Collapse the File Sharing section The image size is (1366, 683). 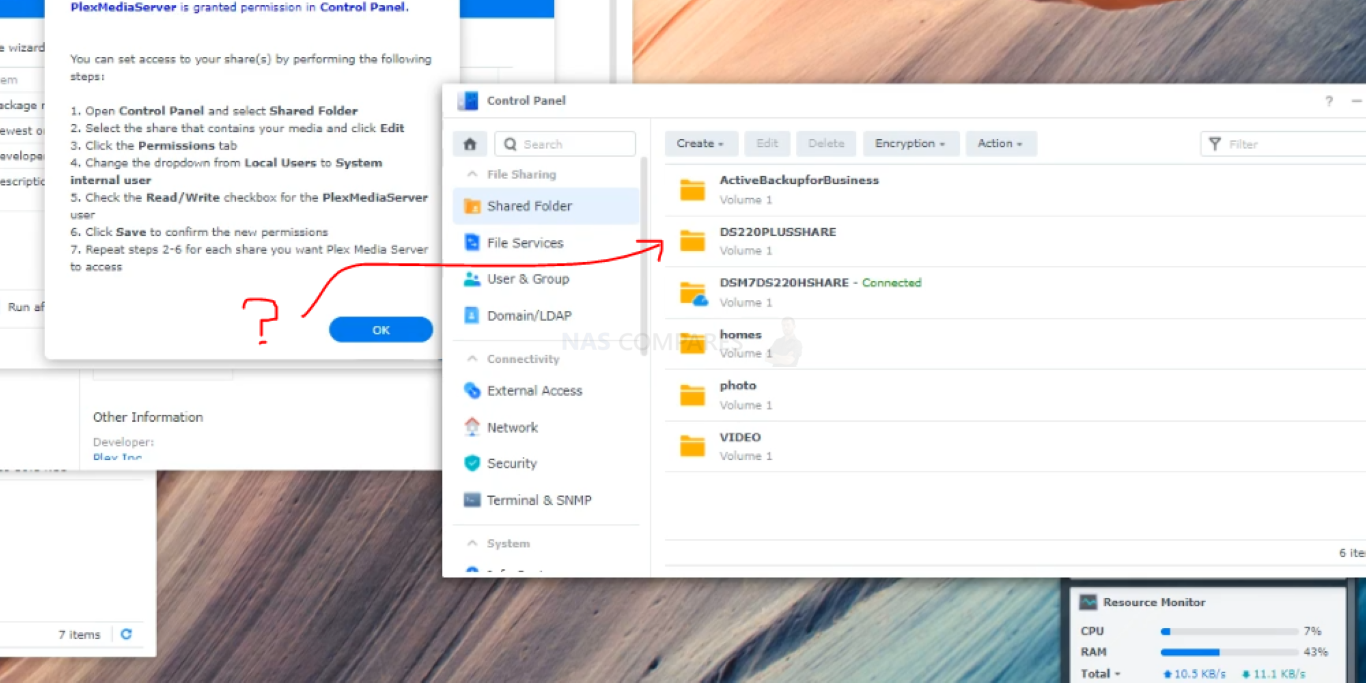point(472,174)
